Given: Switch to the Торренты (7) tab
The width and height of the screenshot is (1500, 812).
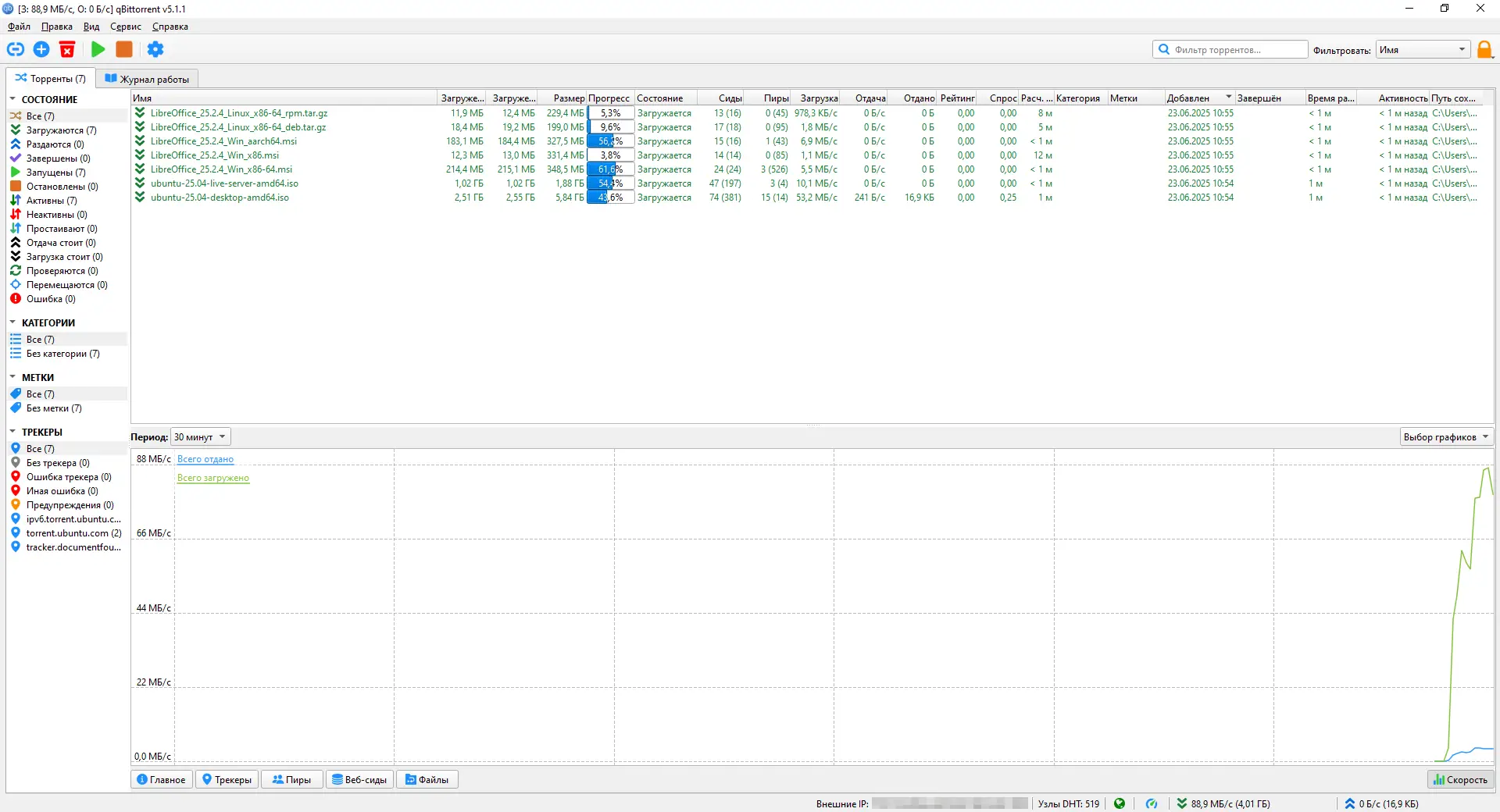Looking at the screenshot, I should 51,79.
